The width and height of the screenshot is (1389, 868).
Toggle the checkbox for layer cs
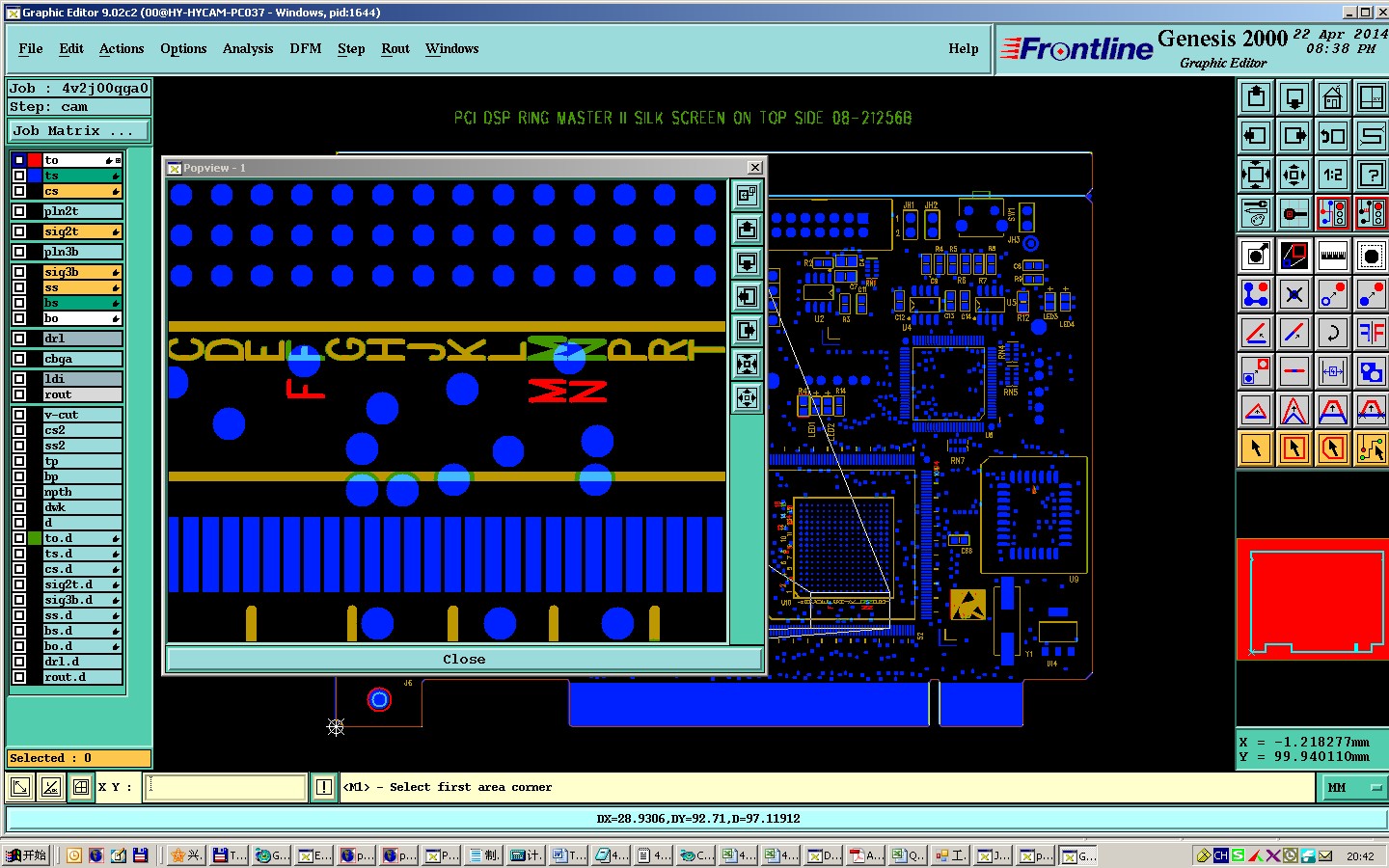19,191
